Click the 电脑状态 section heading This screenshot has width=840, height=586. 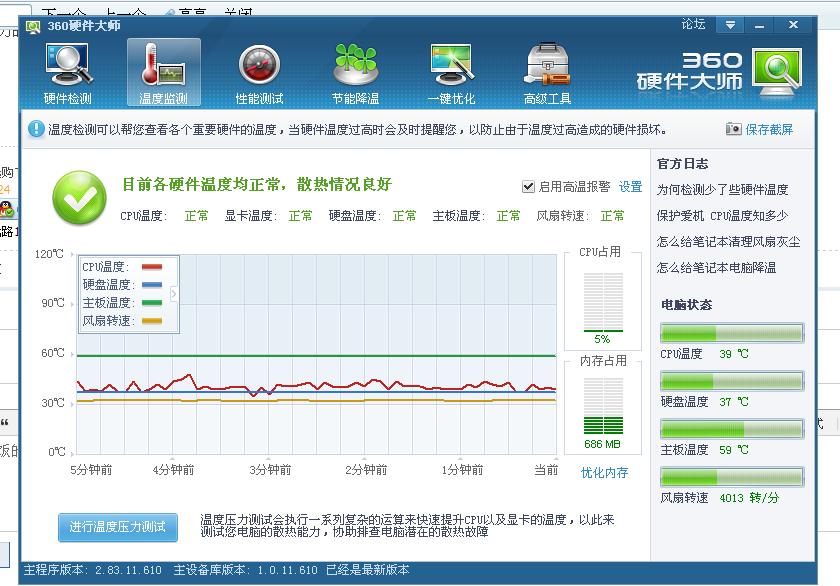click(x=686, y=305)
